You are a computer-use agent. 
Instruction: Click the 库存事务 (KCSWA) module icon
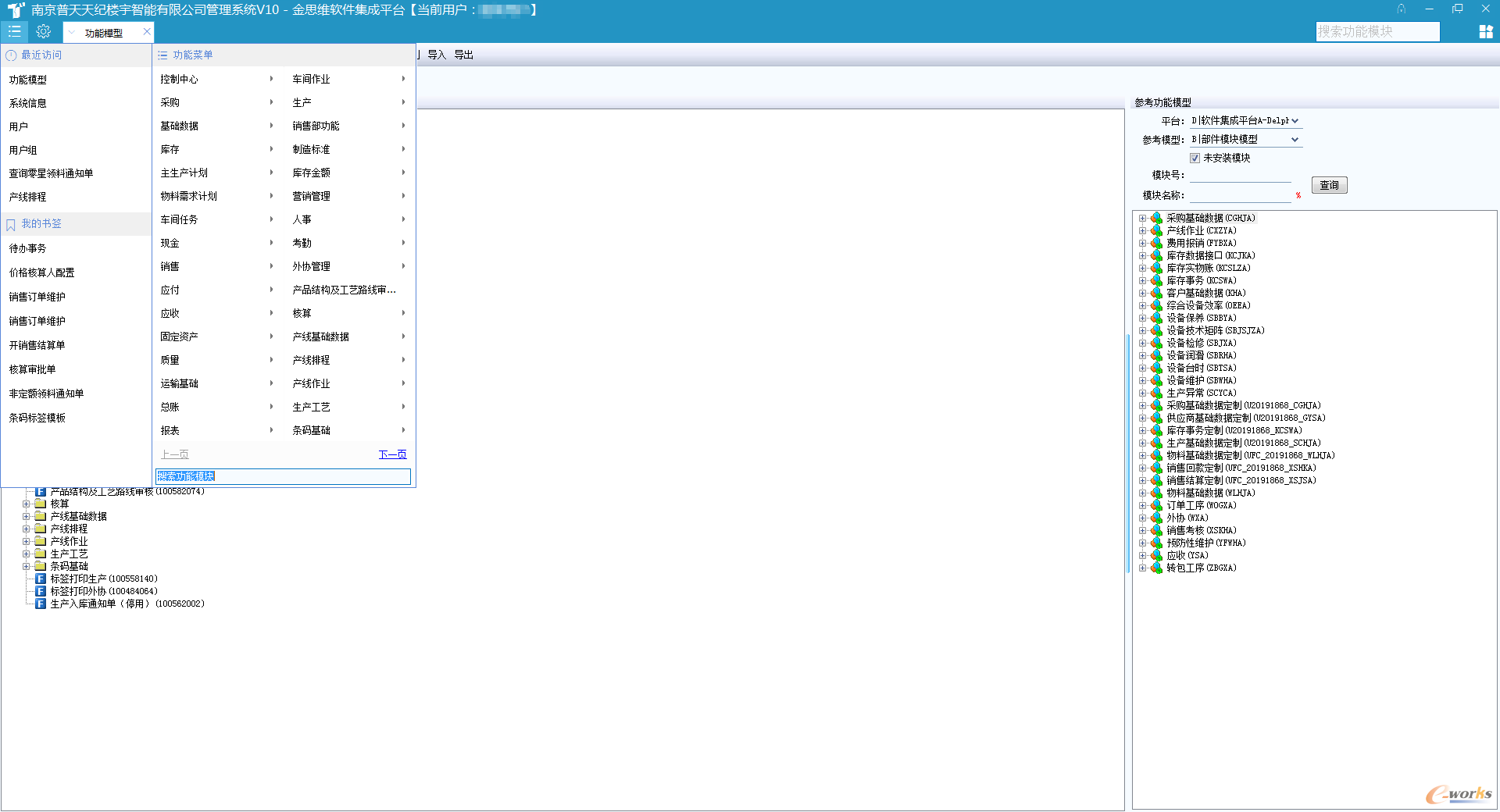click(x=1156, y=280)
